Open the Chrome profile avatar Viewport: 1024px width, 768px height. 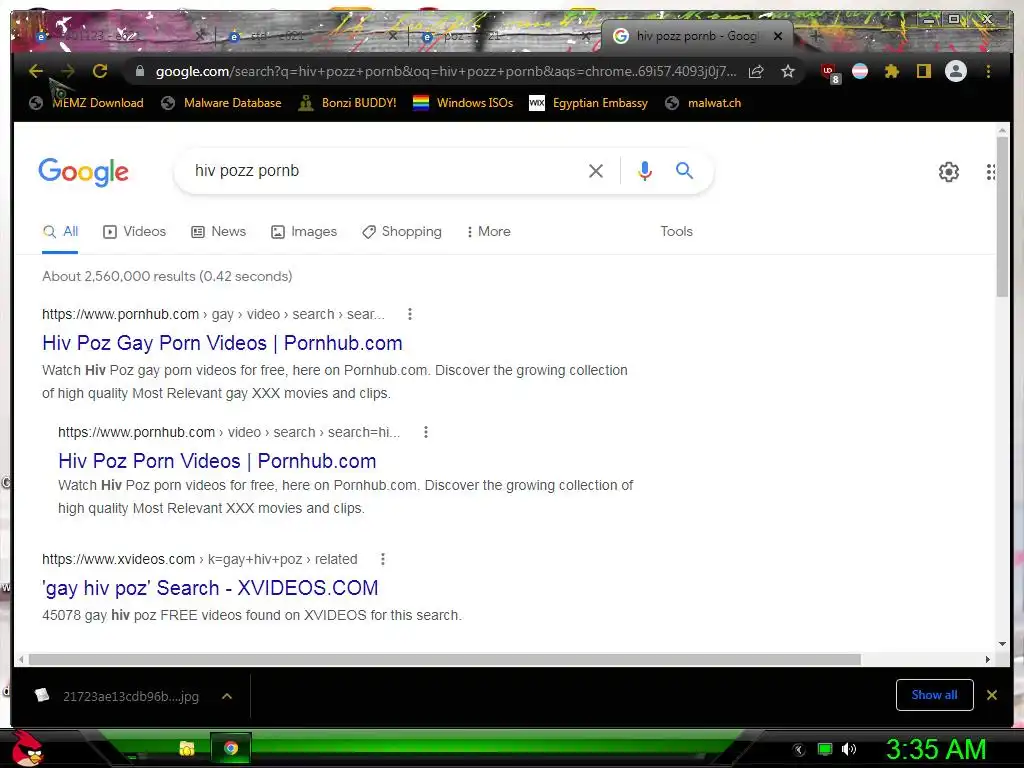click(956, 71)
